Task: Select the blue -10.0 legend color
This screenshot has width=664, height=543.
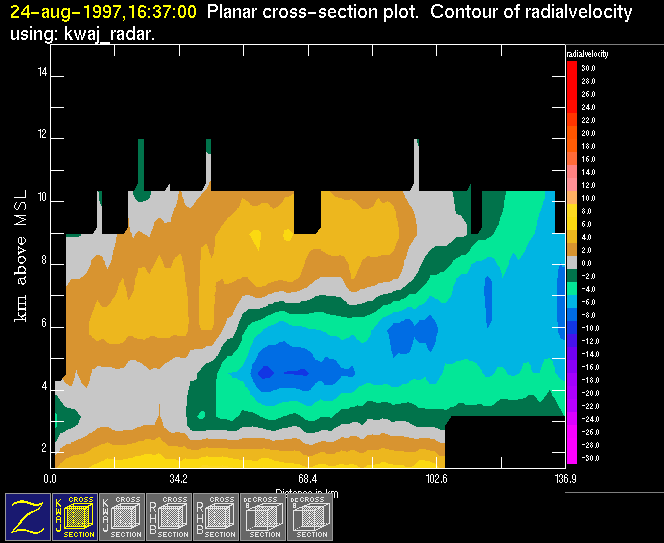Action: [x=572, y=328]
